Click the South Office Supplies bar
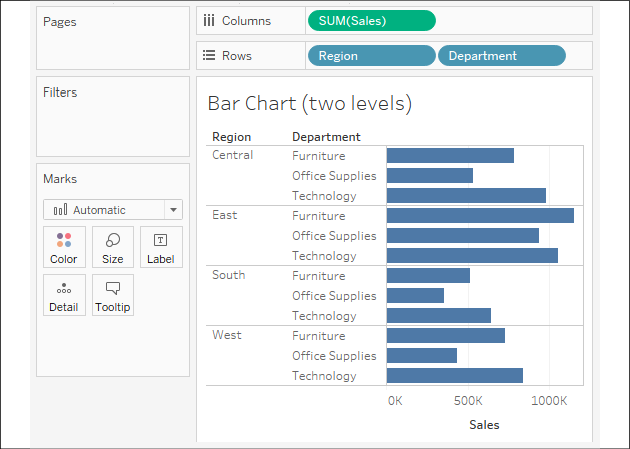The height and width of the screenshot is (449, 630). point(414,296)
